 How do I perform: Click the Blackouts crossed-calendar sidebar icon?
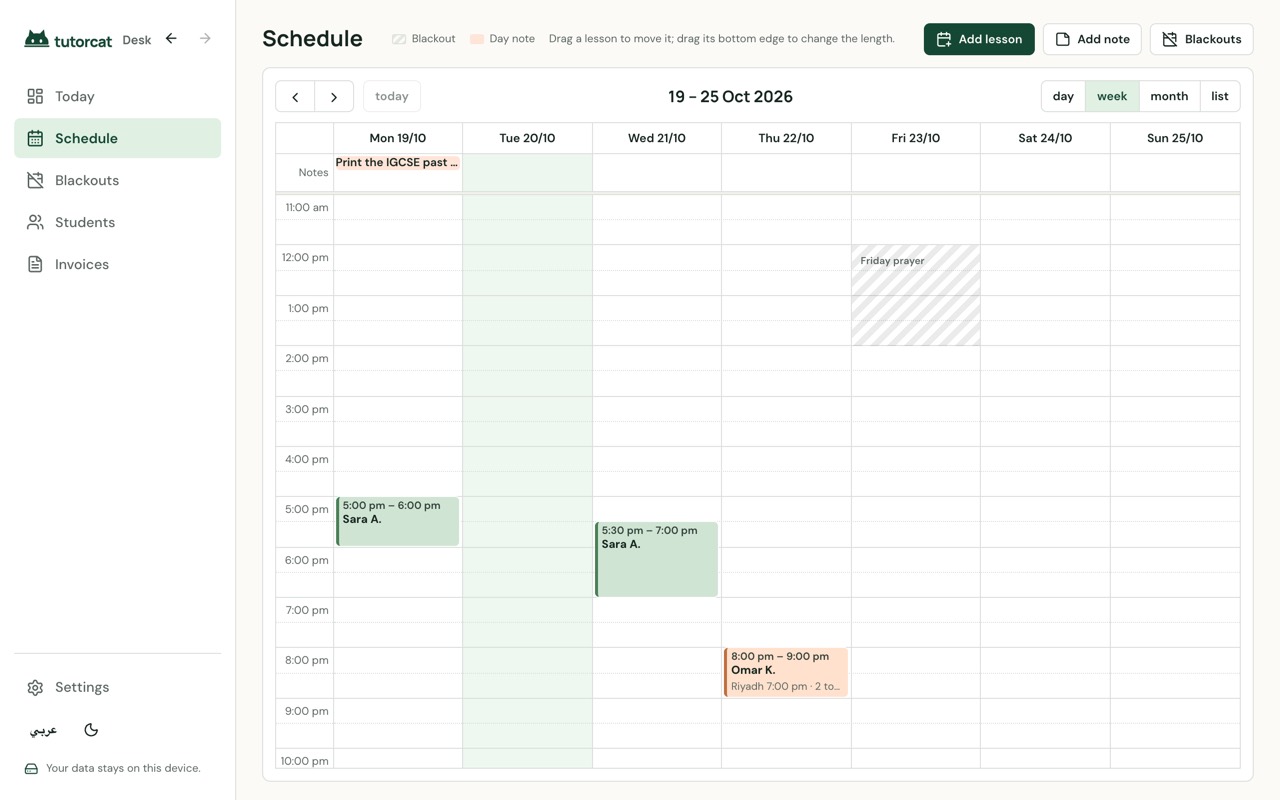click(x=35, y=180)
